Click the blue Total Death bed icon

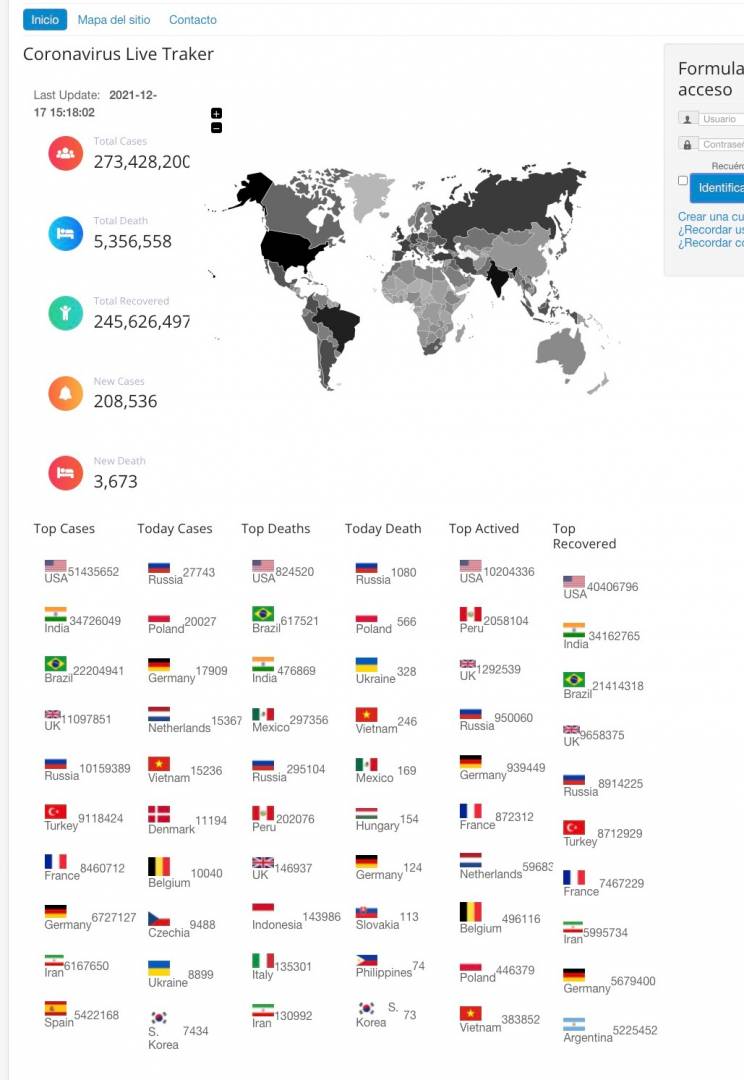tap(65, 233)
